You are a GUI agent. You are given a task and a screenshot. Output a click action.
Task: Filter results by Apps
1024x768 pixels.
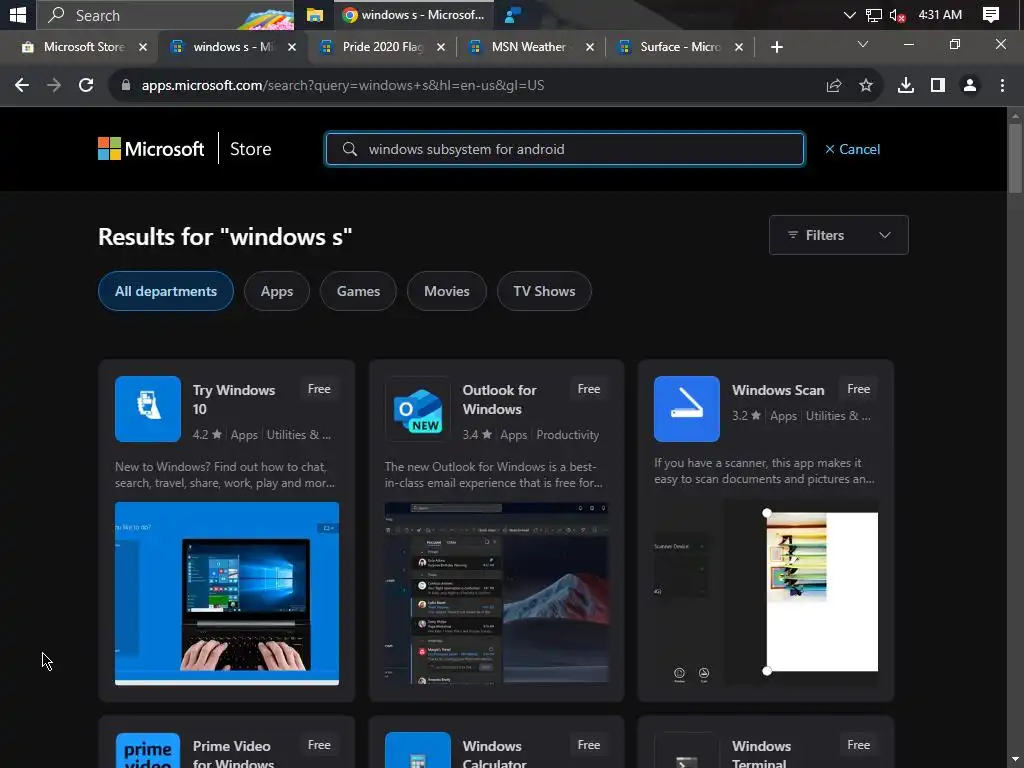point(277,291)
